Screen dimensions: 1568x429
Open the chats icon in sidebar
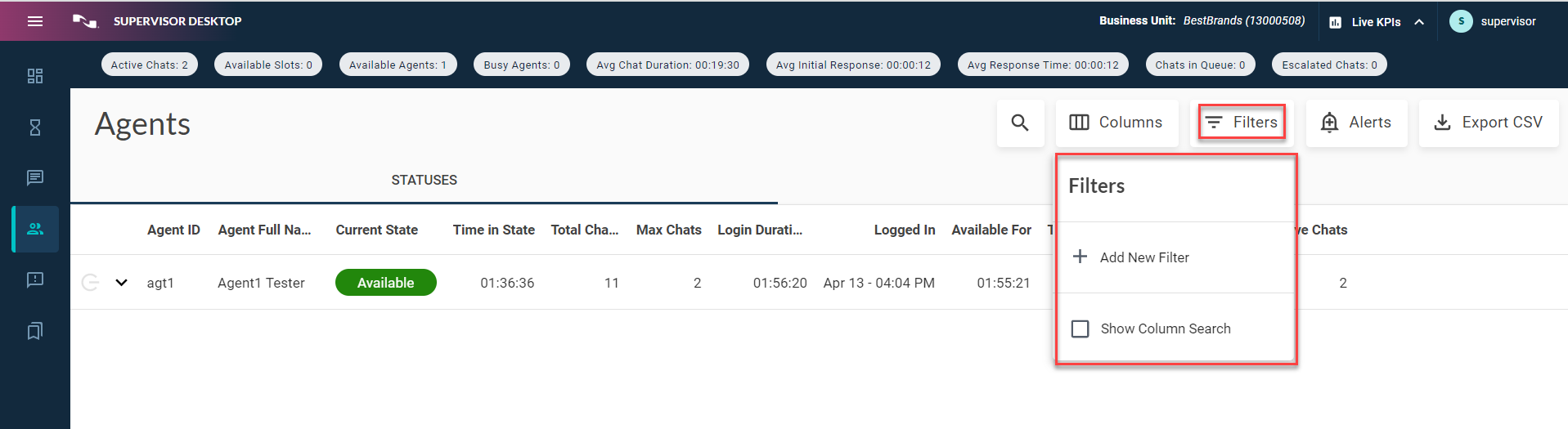pyautogui.click(x=35, y=178)
